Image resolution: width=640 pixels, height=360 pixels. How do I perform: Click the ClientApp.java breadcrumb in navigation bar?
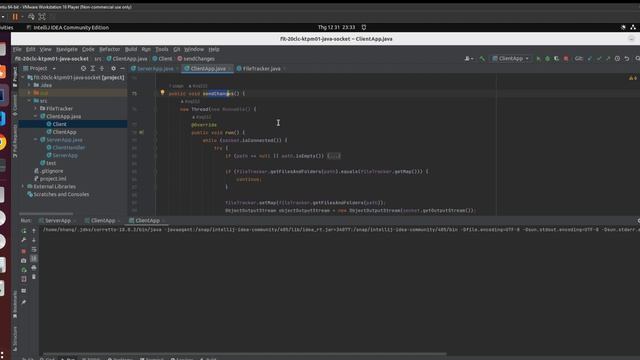127,59
